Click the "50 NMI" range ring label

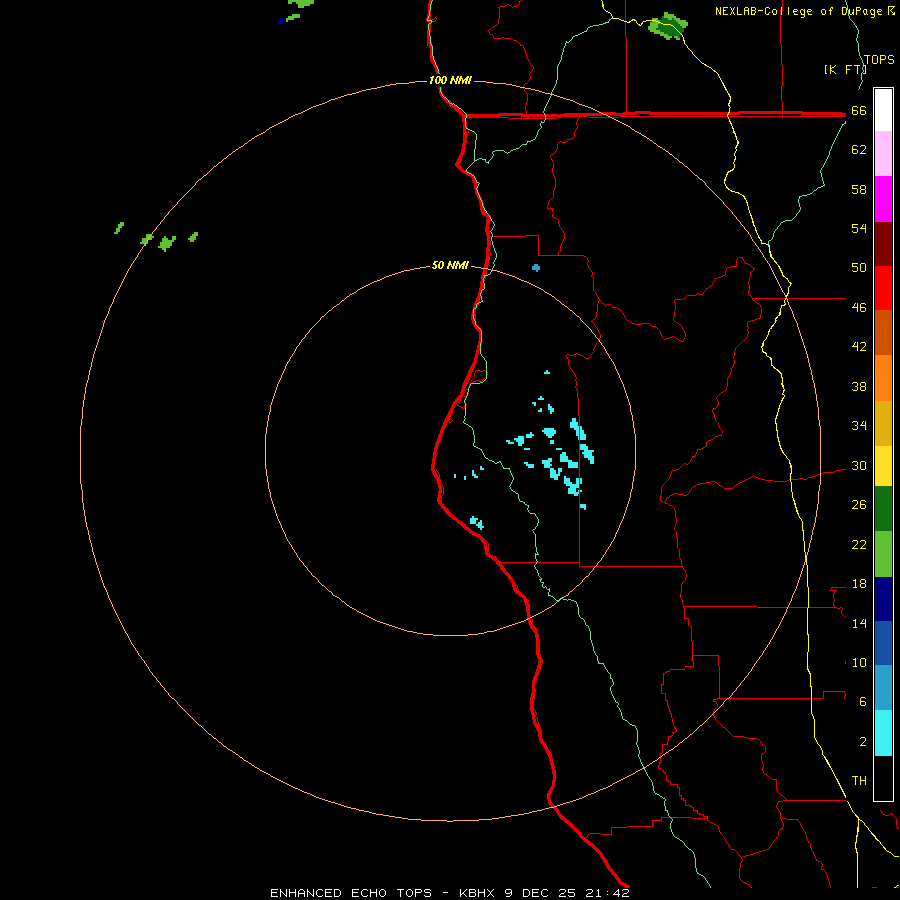(450, 265)
